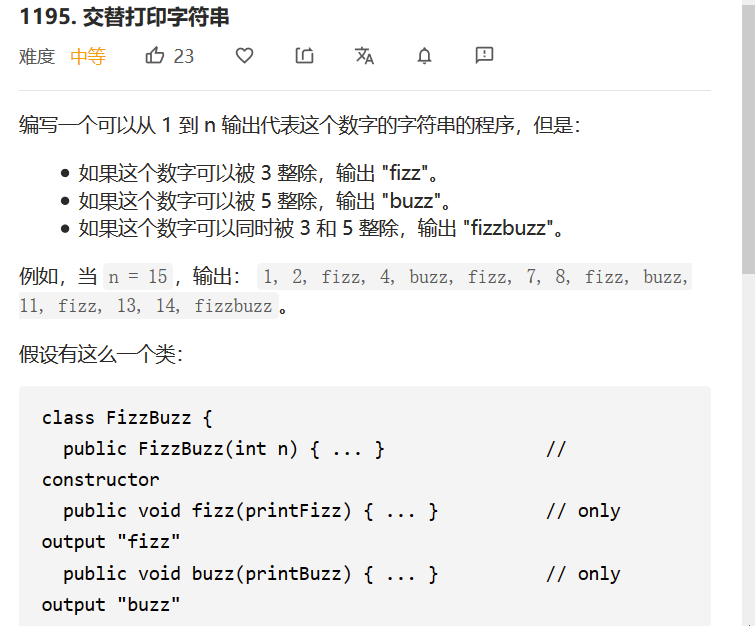This screenshot has width=755, height=626.
Task: Click the public void buzz(printBuzz) code line
Action: [250, 574]
